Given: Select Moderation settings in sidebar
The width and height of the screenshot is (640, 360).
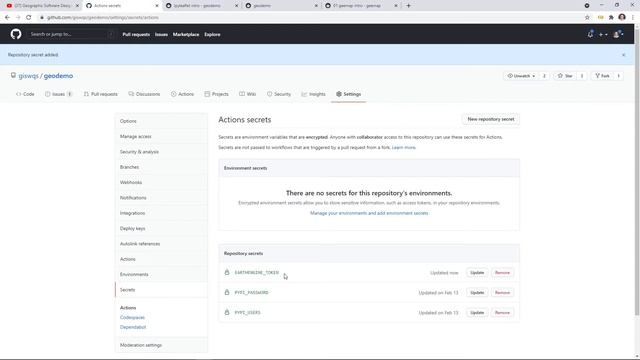Looking at the screenshot, I should tap(161, 345).
